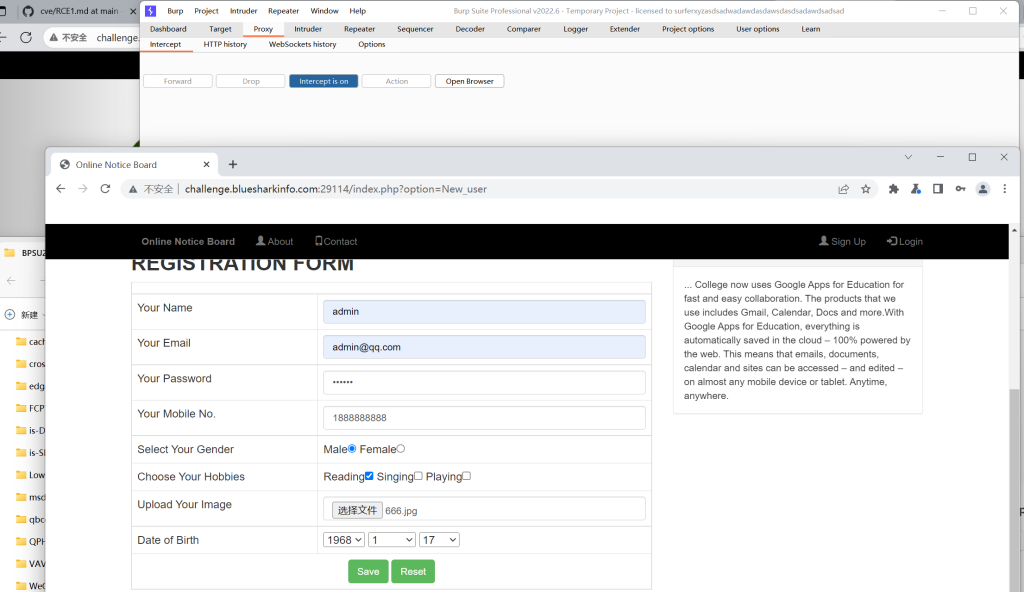
Task: Bookmark this page with the star icon
Action: coord(866,189)
